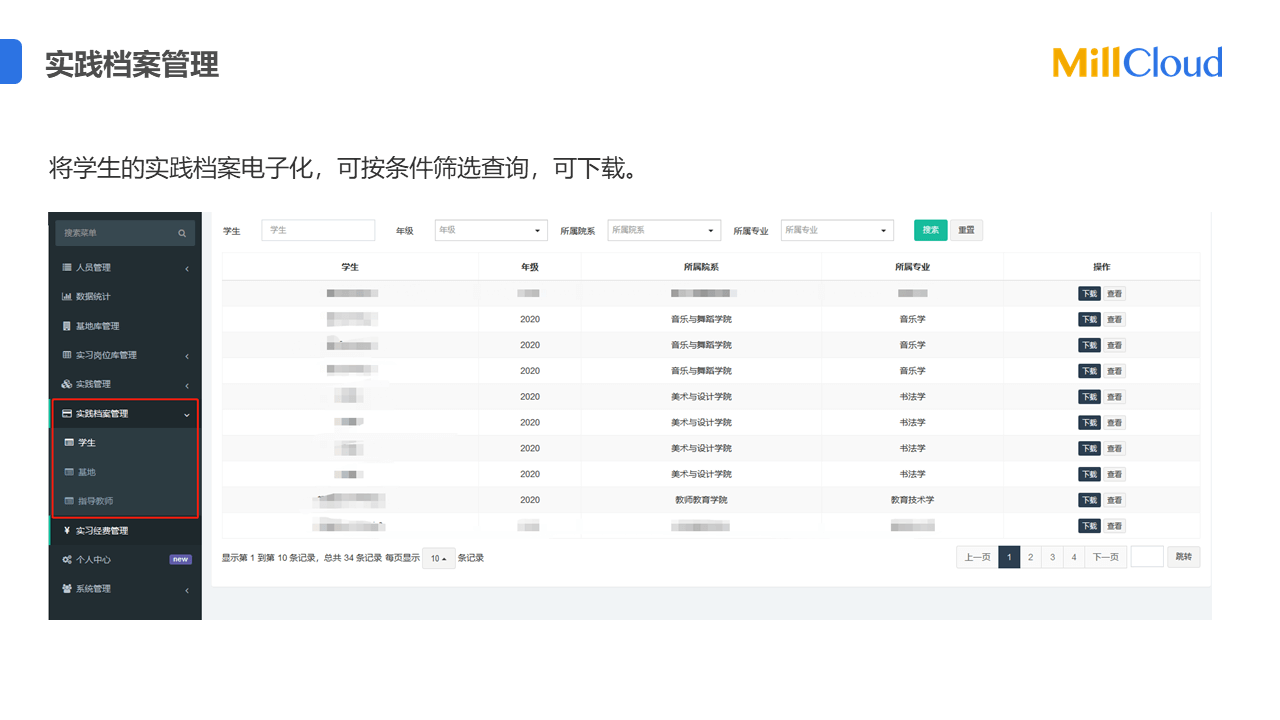Click the 数据统计 bar chart icon
Screen dimensions: 1280x720
point(67,297)
